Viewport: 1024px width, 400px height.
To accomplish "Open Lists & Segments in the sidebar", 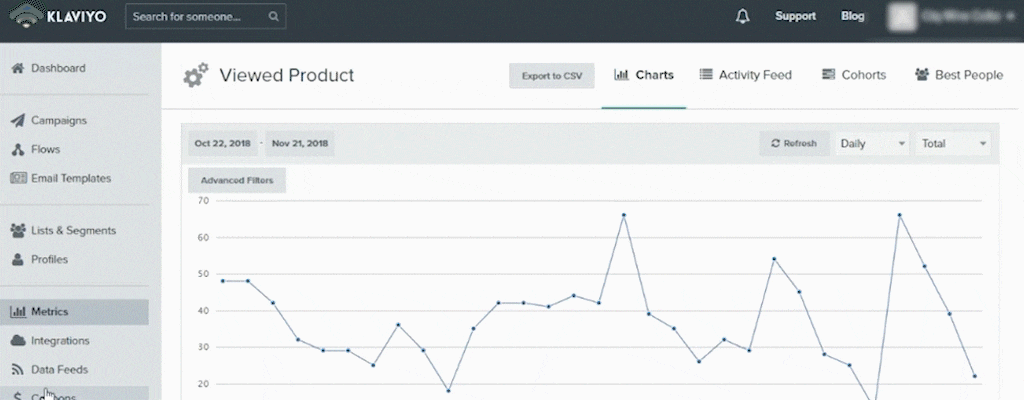I will [x=74, y=230].
